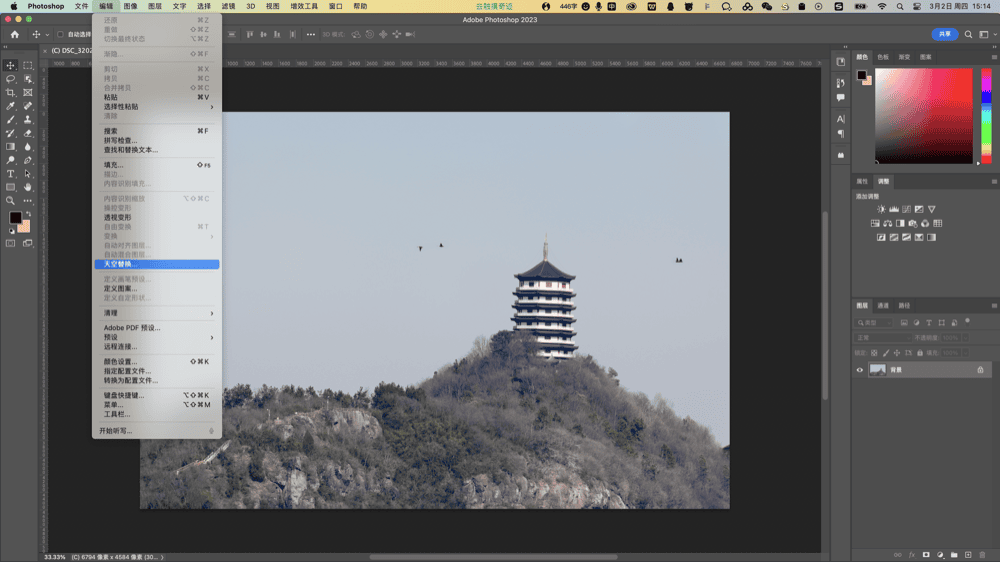1000x562 pixels.
Task: Select the Eyedropper tool
Action: 11,106
